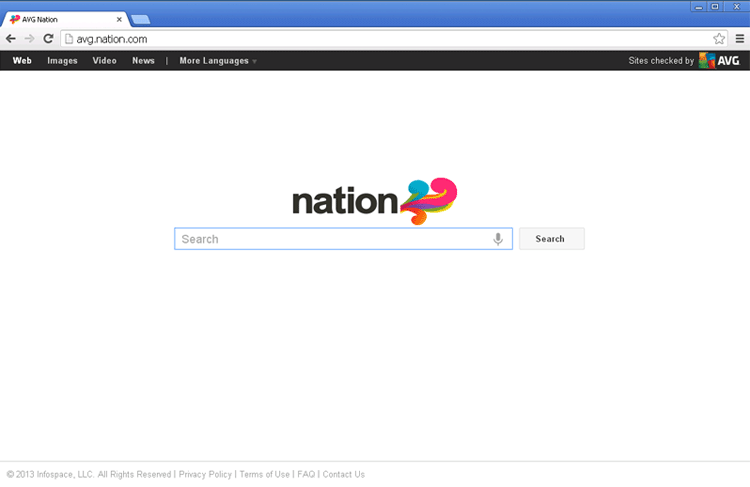Click the microphone voice search icon

click(498, 239)
